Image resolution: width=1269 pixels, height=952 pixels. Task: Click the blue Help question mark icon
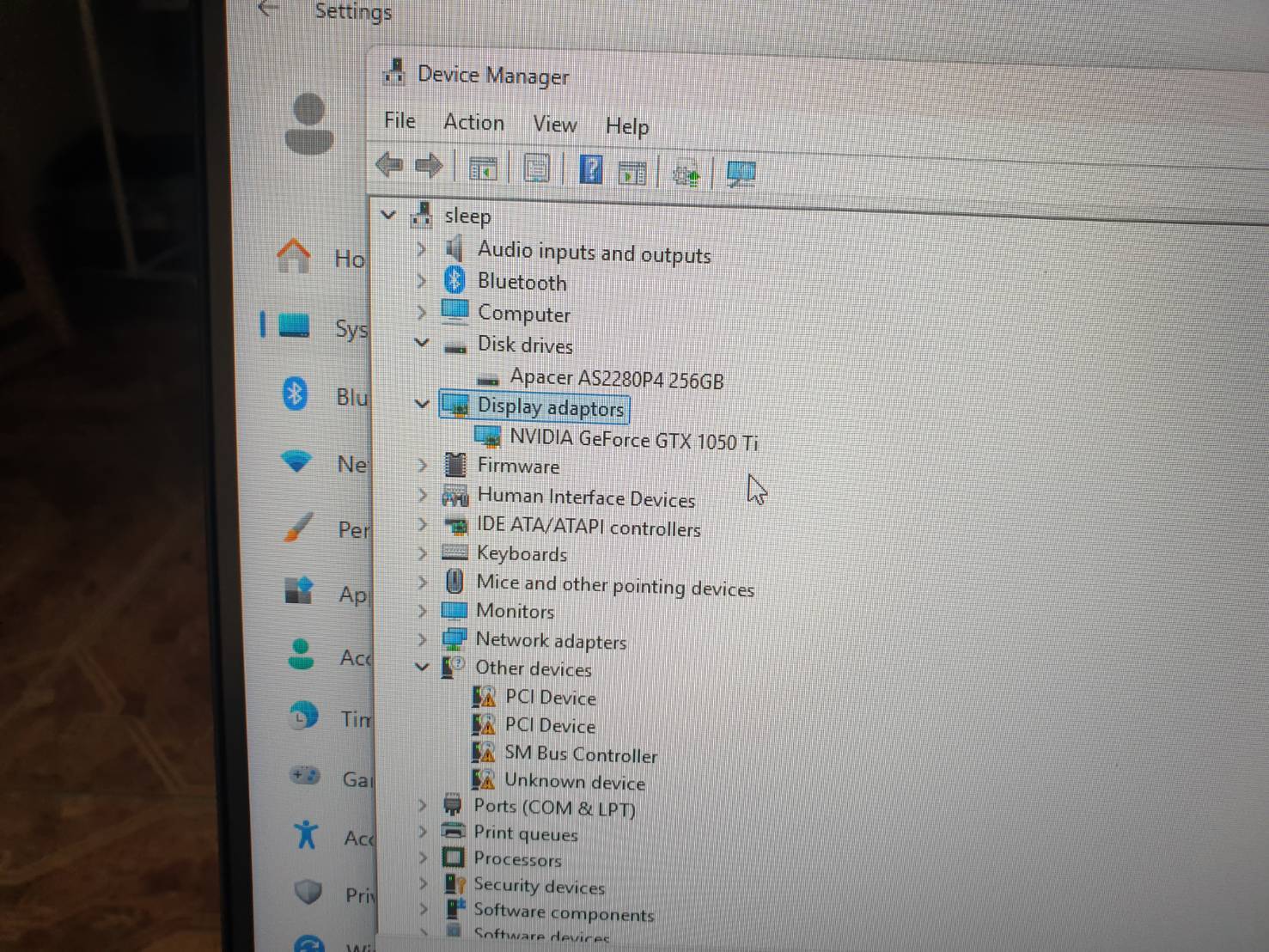pos(591,169)
